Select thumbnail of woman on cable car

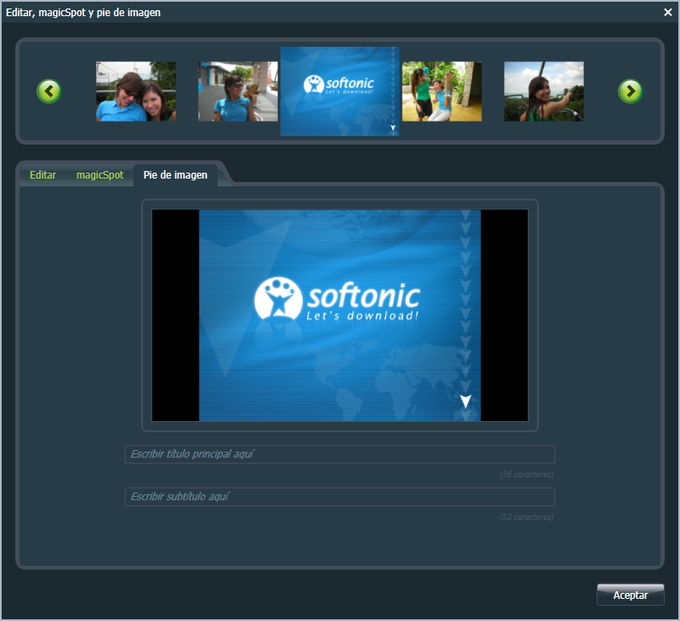tap(544, 91)
